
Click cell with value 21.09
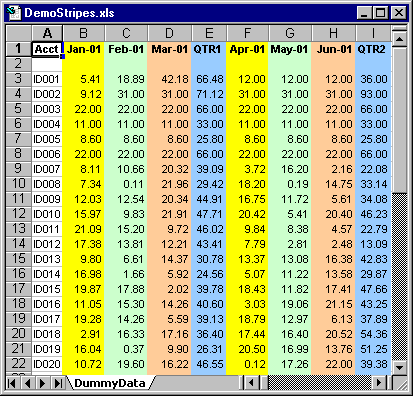83,229
